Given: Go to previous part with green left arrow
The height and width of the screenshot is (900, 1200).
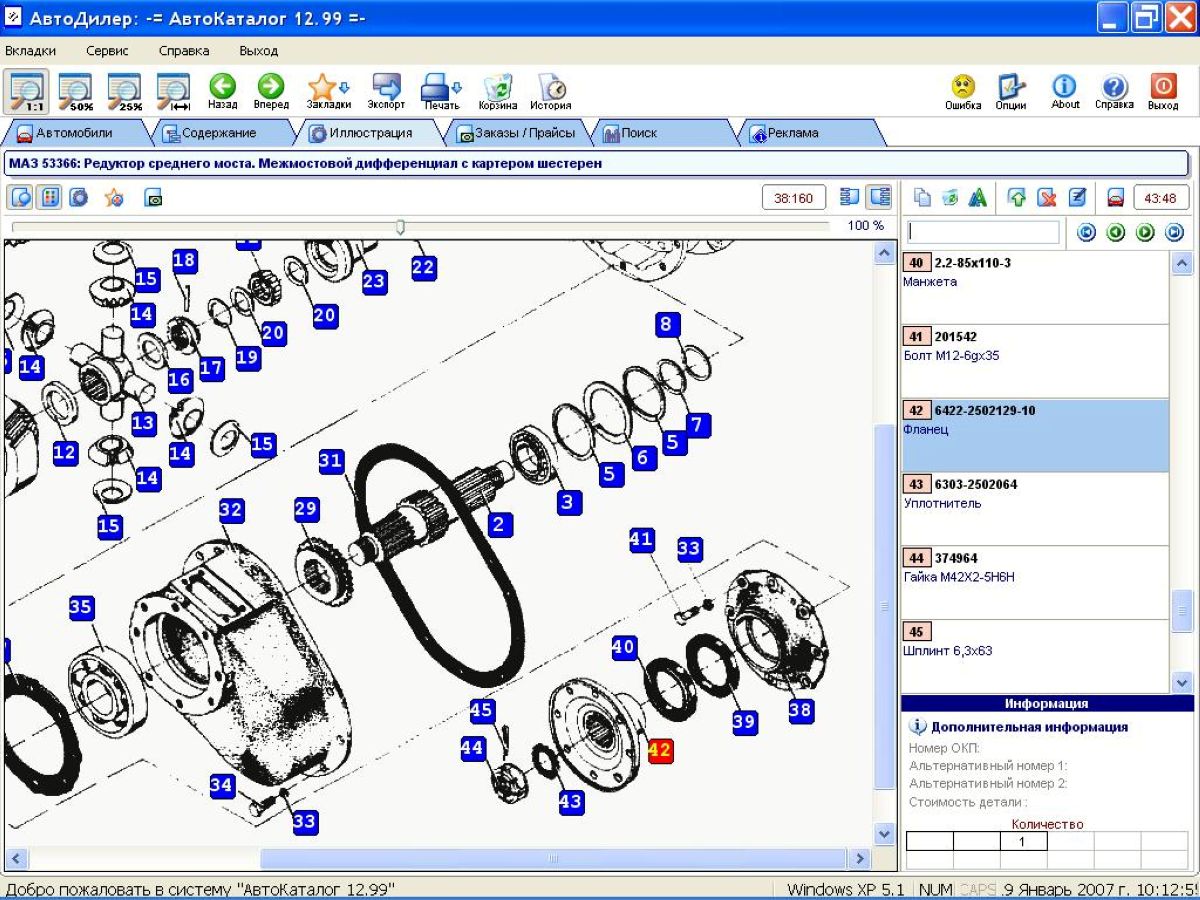Looking at the screenshot, I should [1116, 233].
